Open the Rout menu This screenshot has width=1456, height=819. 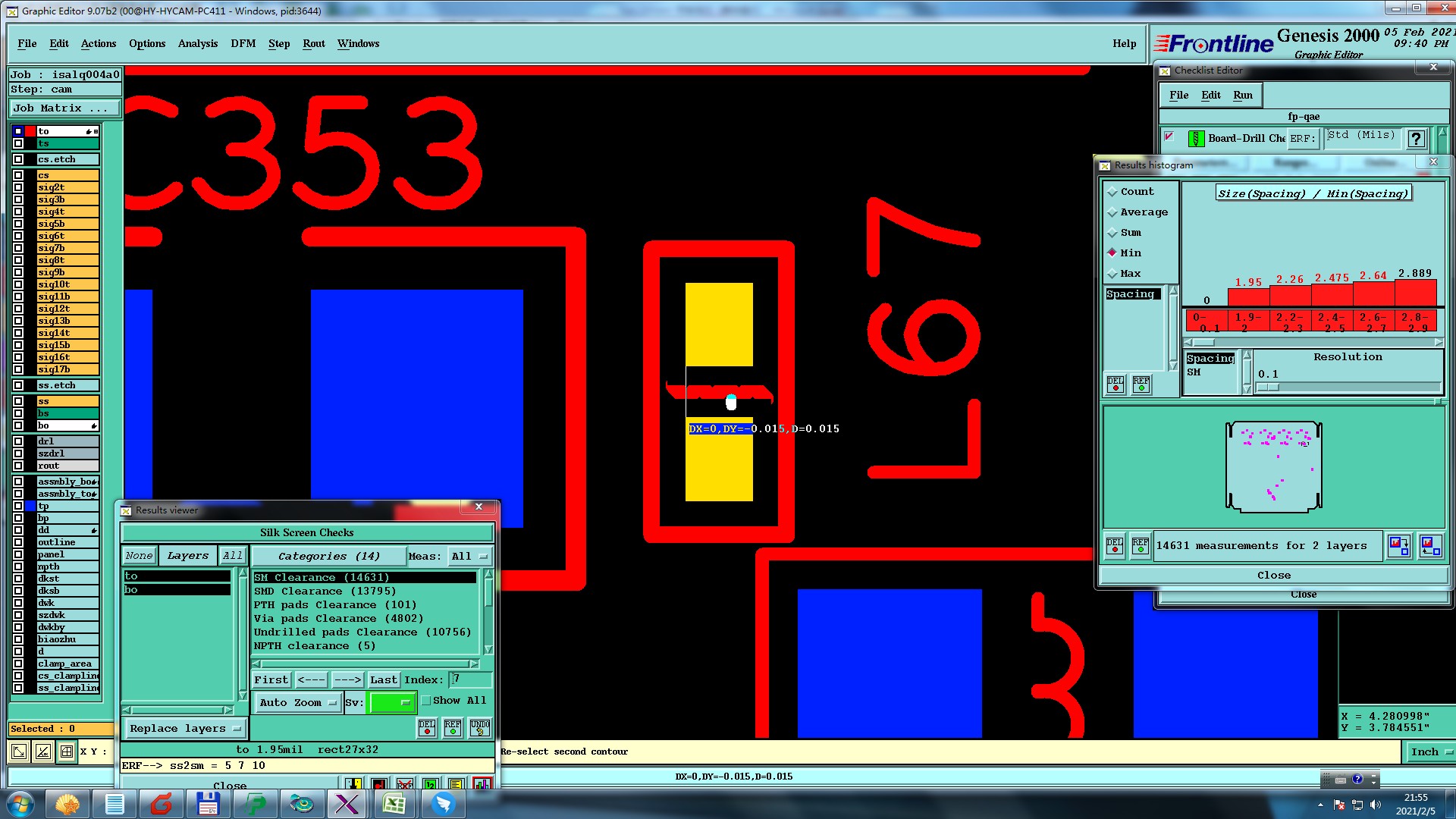click(313, 43)
